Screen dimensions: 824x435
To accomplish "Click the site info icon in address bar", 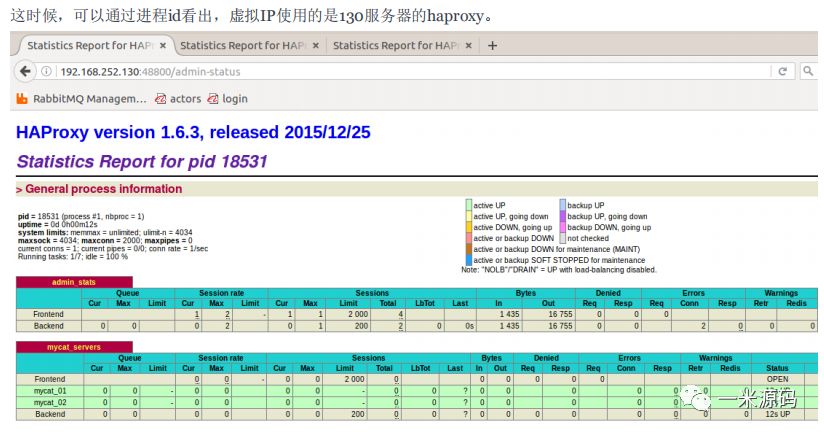I will 46,71.
